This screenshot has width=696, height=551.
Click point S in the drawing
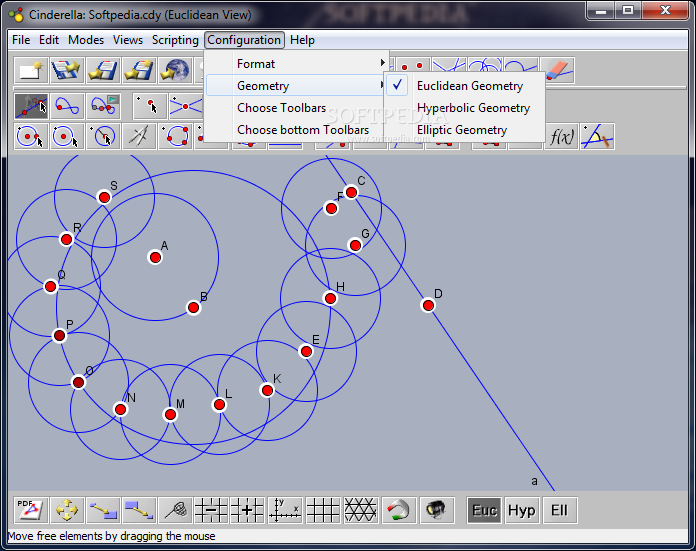point(104,197)
